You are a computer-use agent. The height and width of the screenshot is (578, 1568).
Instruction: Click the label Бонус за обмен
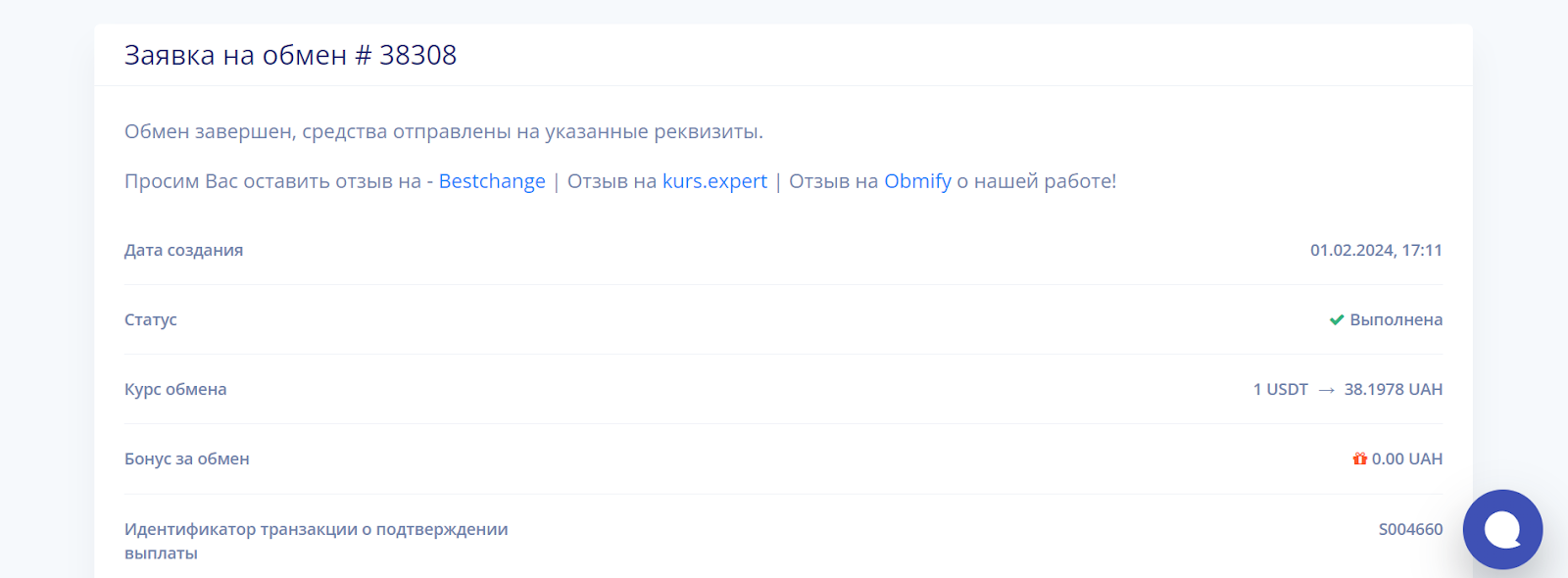(x=187, y=458)
